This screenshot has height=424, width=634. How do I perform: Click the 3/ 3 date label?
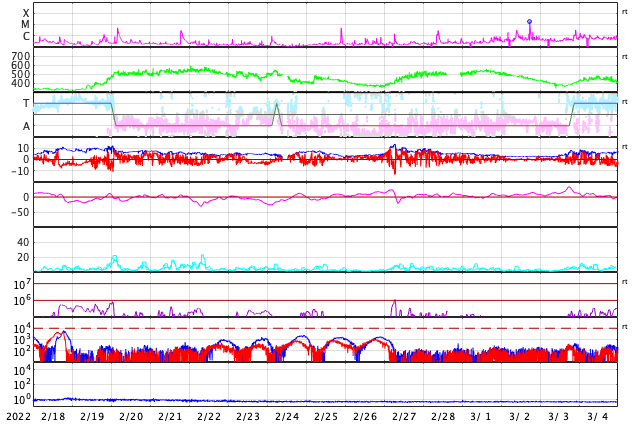pos(558,416)
